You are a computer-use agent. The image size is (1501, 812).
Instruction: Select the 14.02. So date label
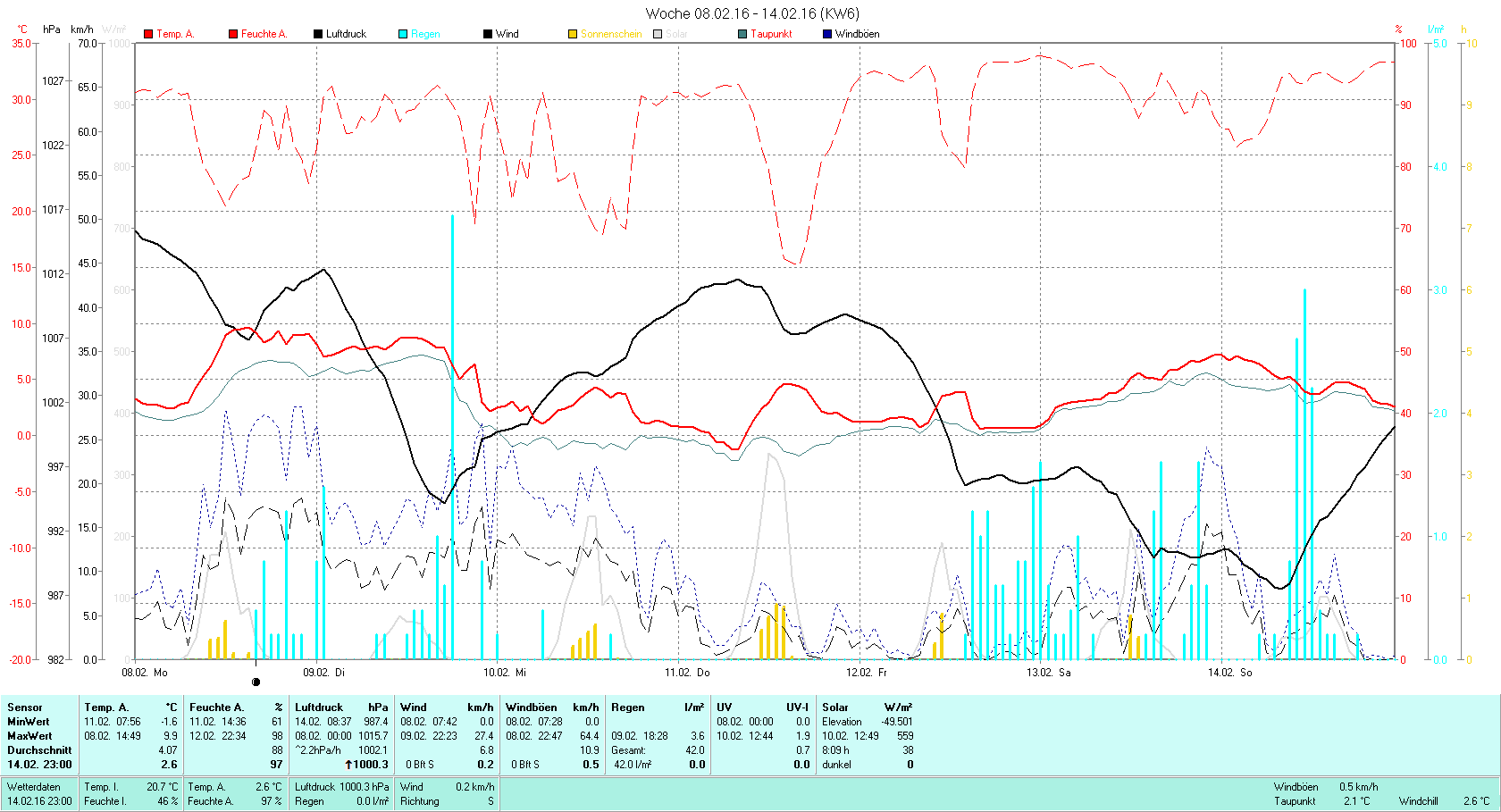(x=1230, y=672)
